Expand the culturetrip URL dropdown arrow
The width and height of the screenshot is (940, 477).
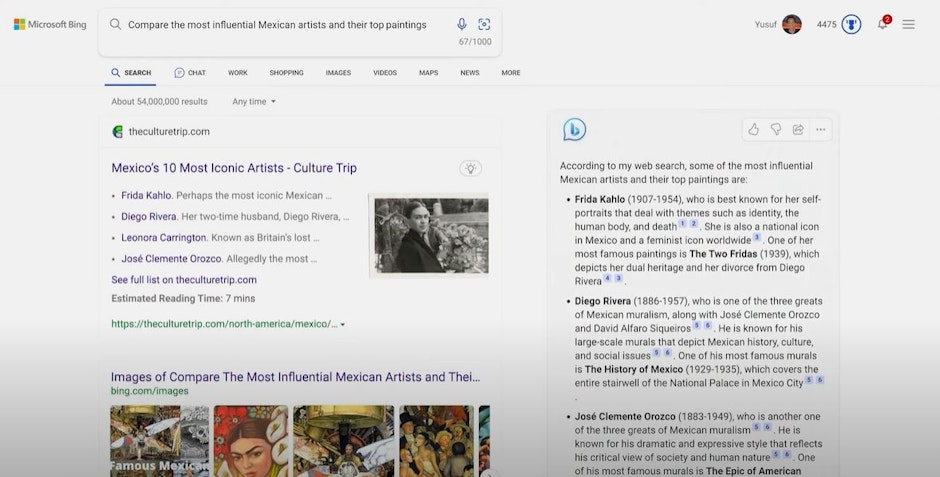pyautogui.click(x=343, y=324)
